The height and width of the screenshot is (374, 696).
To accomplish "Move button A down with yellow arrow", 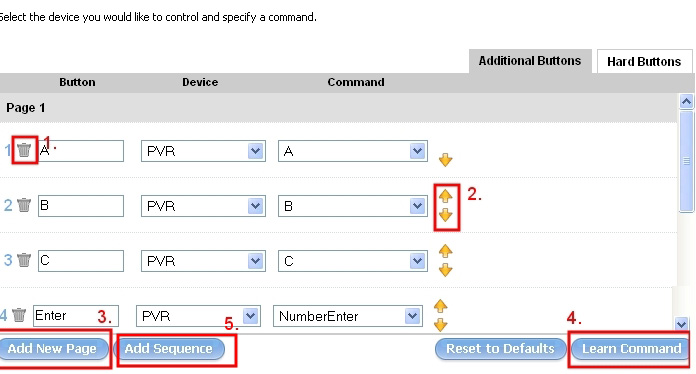I will (446, 160).
